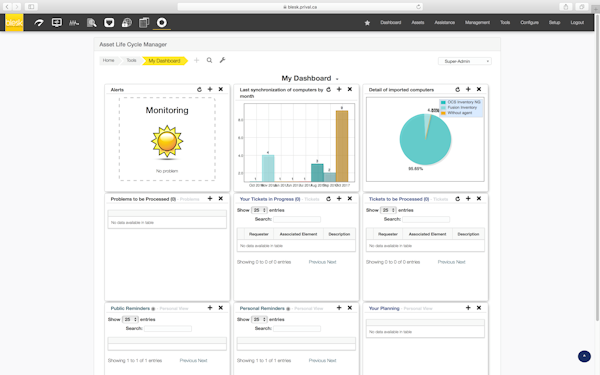The image size is (600, 375).
Task: Select the My Dashboard breadcrumb
Action: (164, 61)
